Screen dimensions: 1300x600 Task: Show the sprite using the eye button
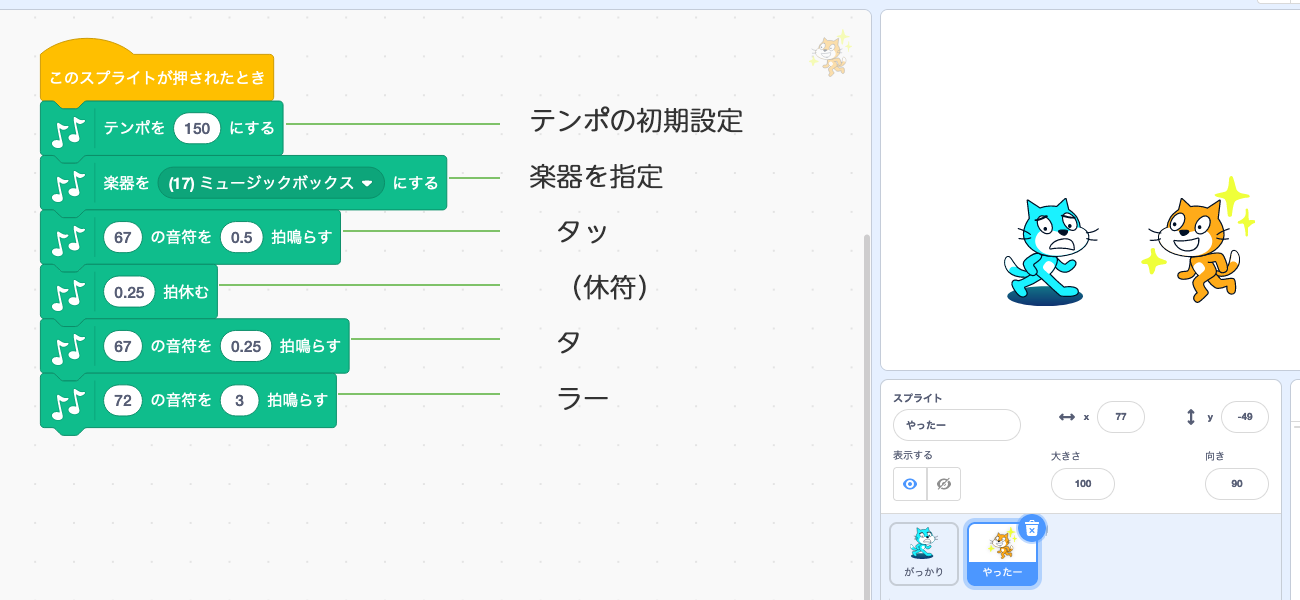pyautogui.click(x=910, y=484)
